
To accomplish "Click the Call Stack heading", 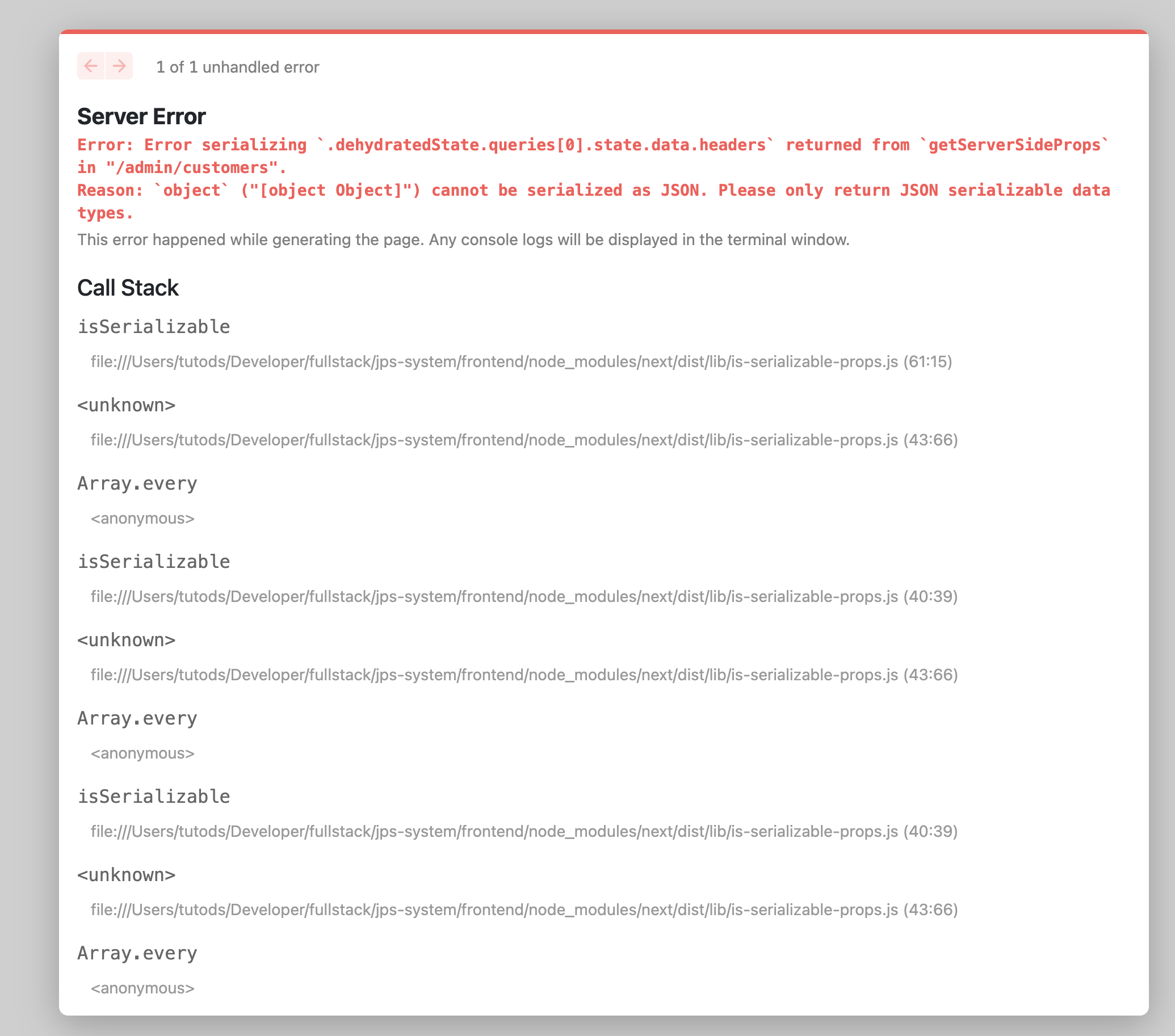I will (x=128, y=288).
